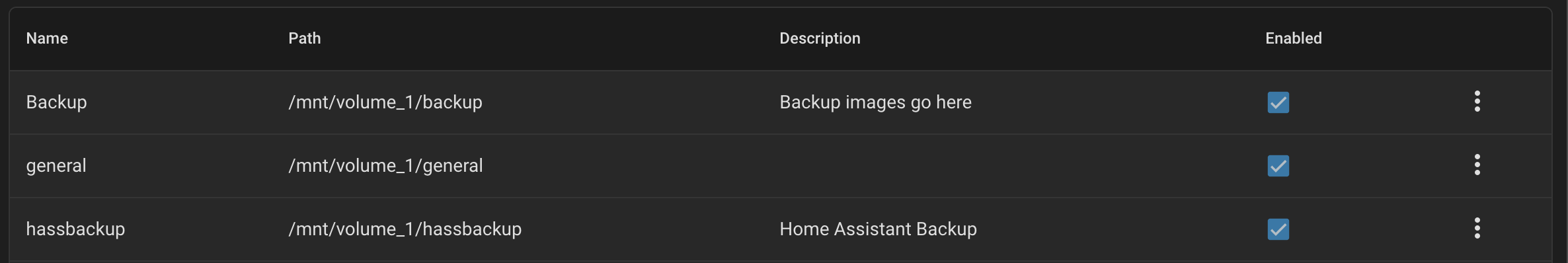Open the three-dot menu for general share

click(x=1477, y=165)
